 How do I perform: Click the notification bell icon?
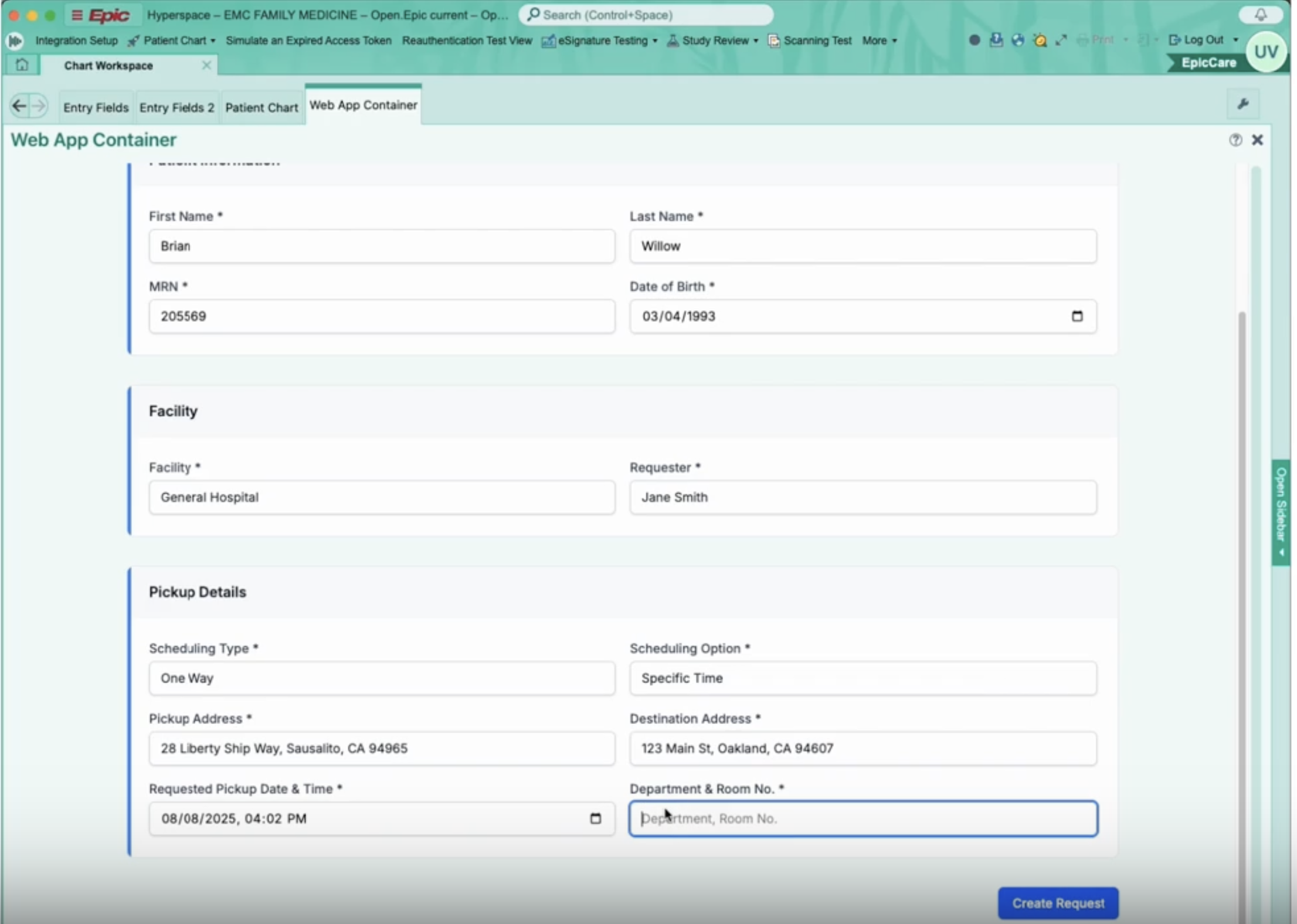point(1259,15)
